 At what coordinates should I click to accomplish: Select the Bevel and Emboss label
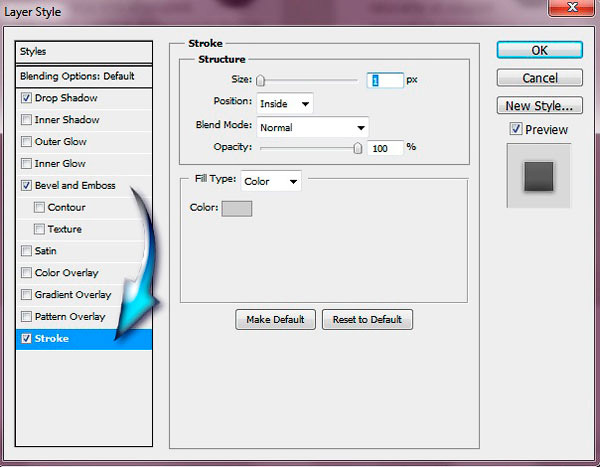point(75,186)
